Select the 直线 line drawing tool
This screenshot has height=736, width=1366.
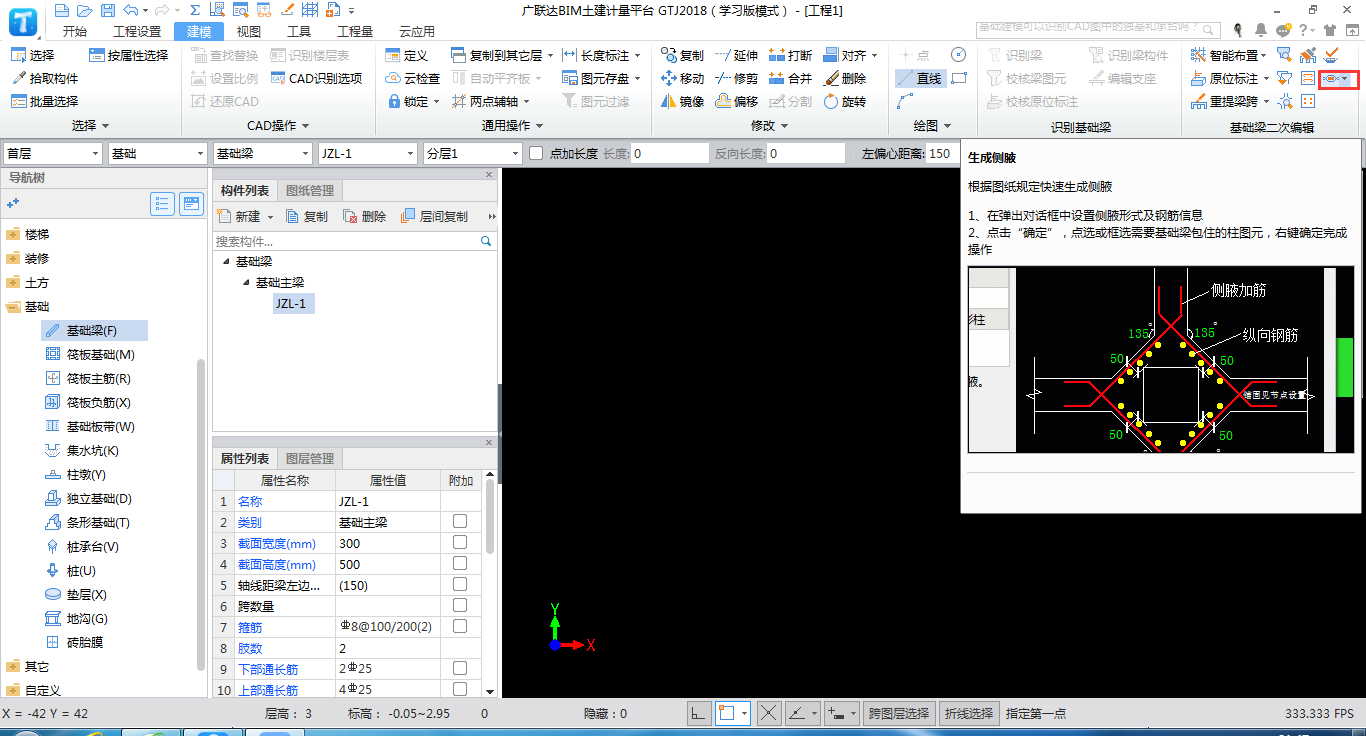[x=919, y=78]
